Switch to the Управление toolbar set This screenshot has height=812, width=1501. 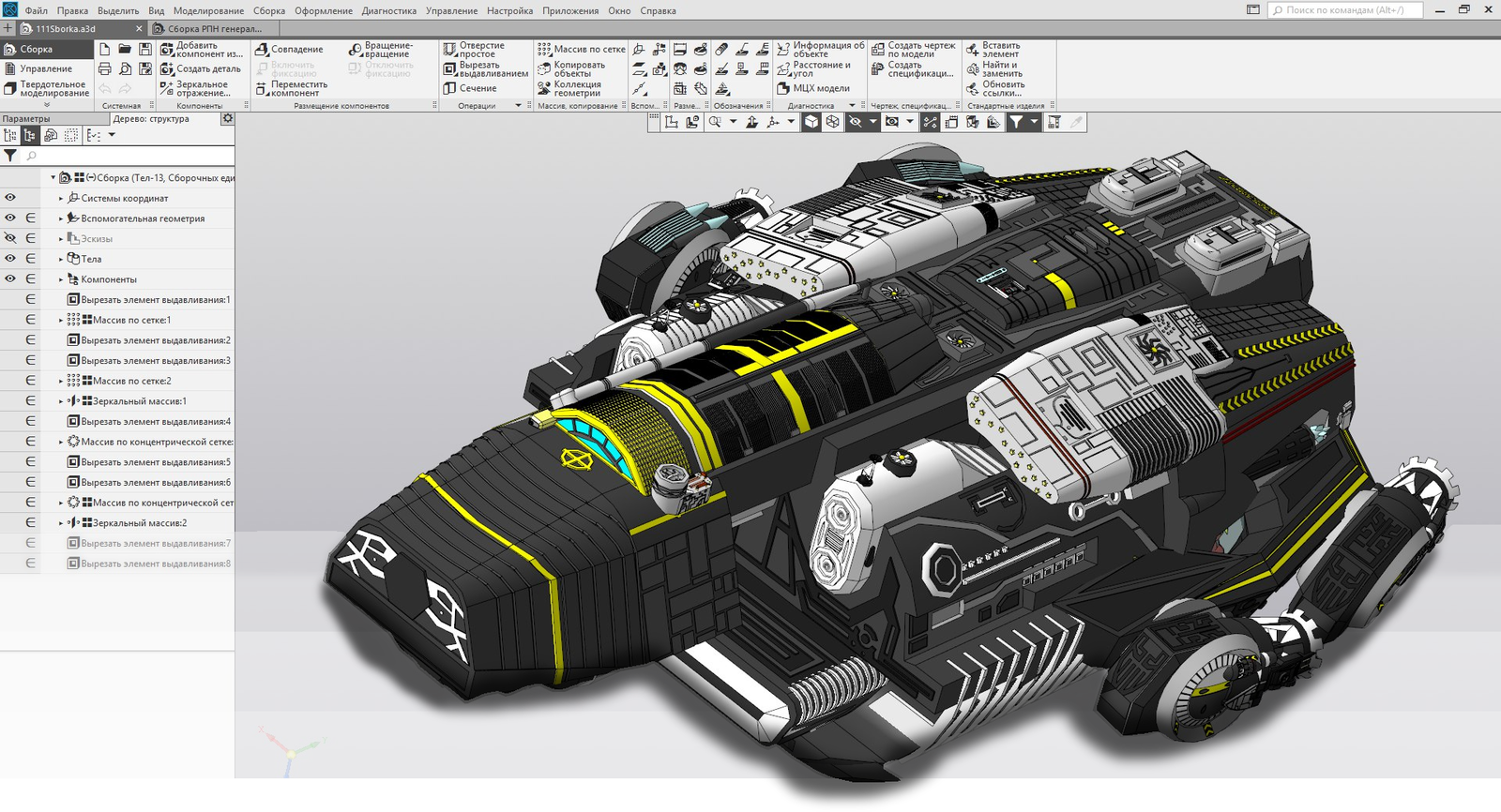pyautogui.click(x=45, y=68)
